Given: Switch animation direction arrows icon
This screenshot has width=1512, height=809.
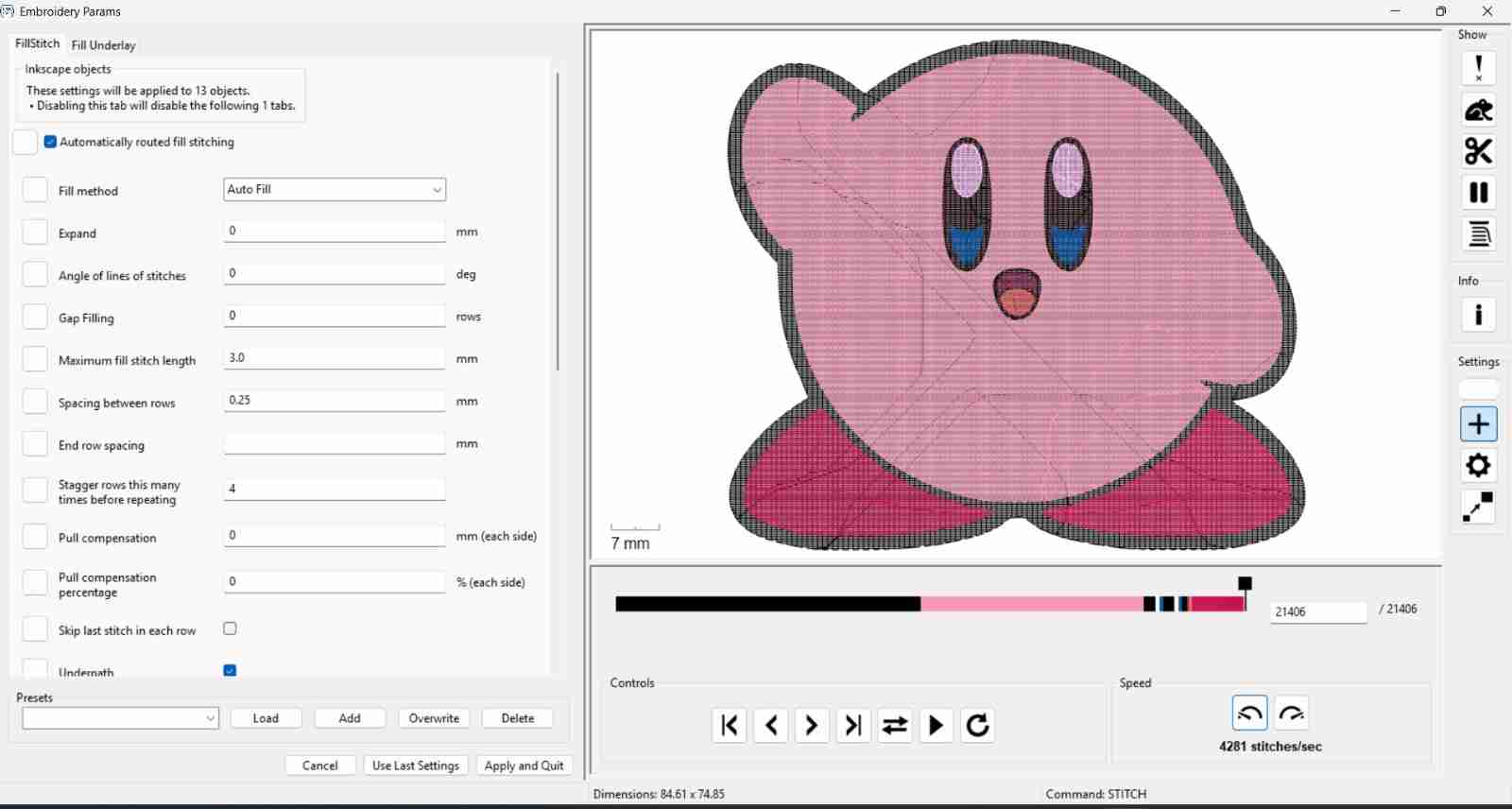Looking at the screenshot, I should (x=895, y=725).
